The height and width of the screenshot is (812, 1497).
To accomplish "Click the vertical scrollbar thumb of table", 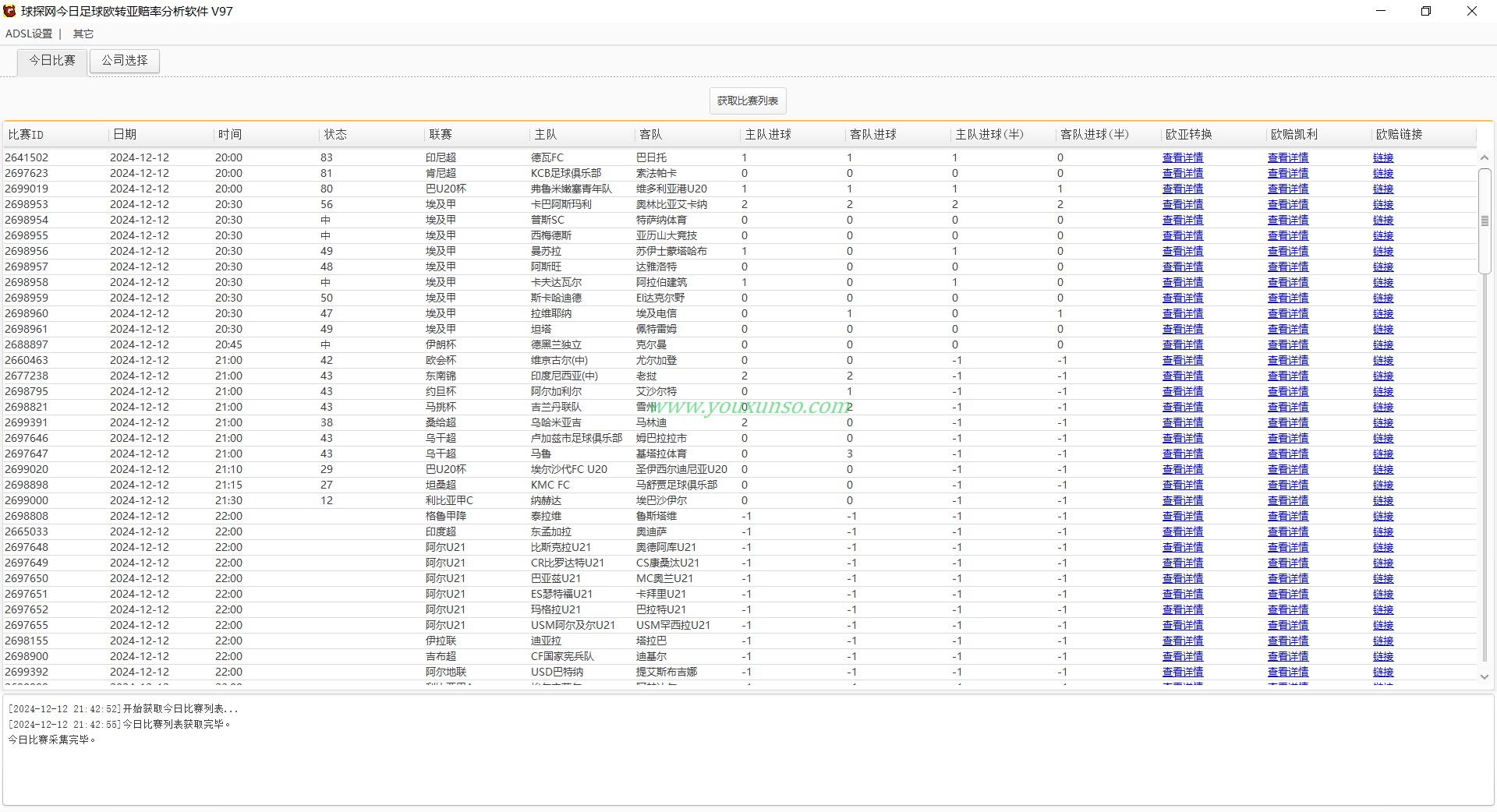I will [1485, 221].
